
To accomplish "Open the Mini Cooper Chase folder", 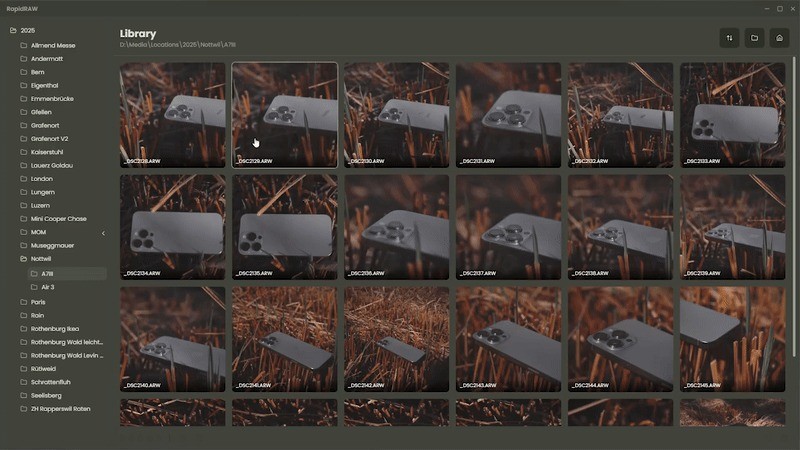I will tap(58, 218).
